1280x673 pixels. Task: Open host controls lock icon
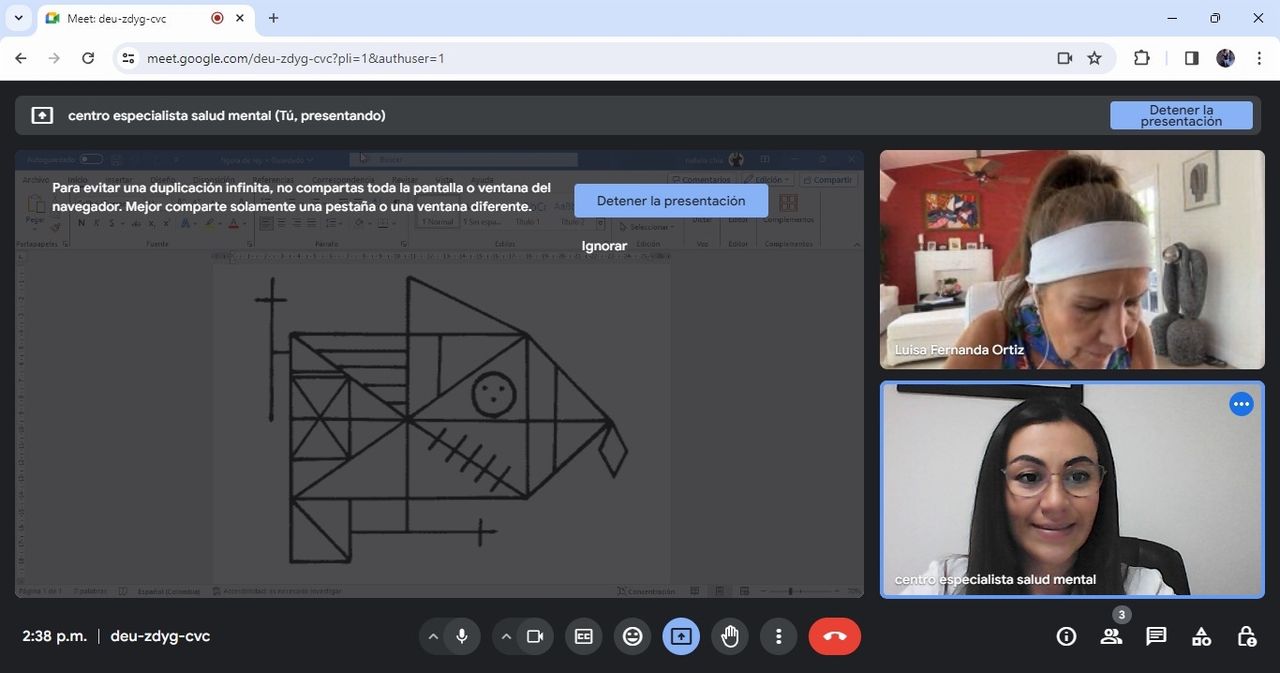pyautogui.click(x=1246, y=636)
